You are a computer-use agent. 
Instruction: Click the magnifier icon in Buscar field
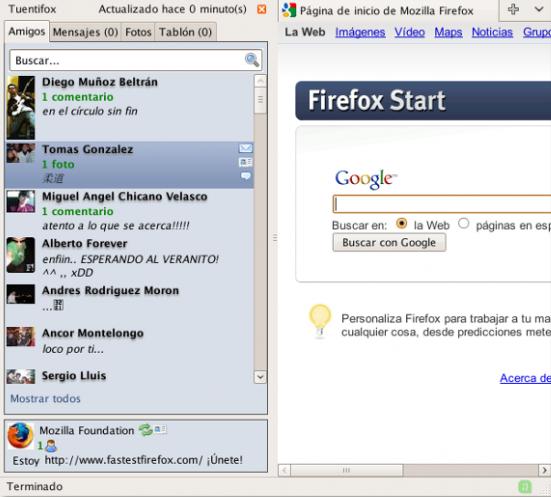pos(252,60)
